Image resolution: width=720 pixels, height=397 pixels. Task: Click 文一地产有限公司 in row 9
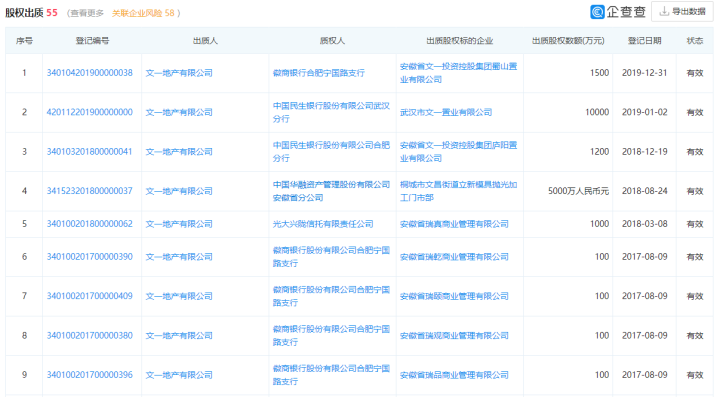179,375
